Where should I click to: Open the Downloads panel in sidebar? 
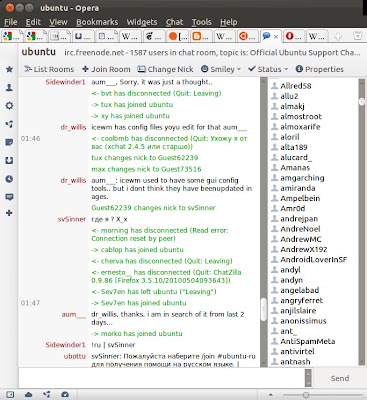[x=9, y=161]
